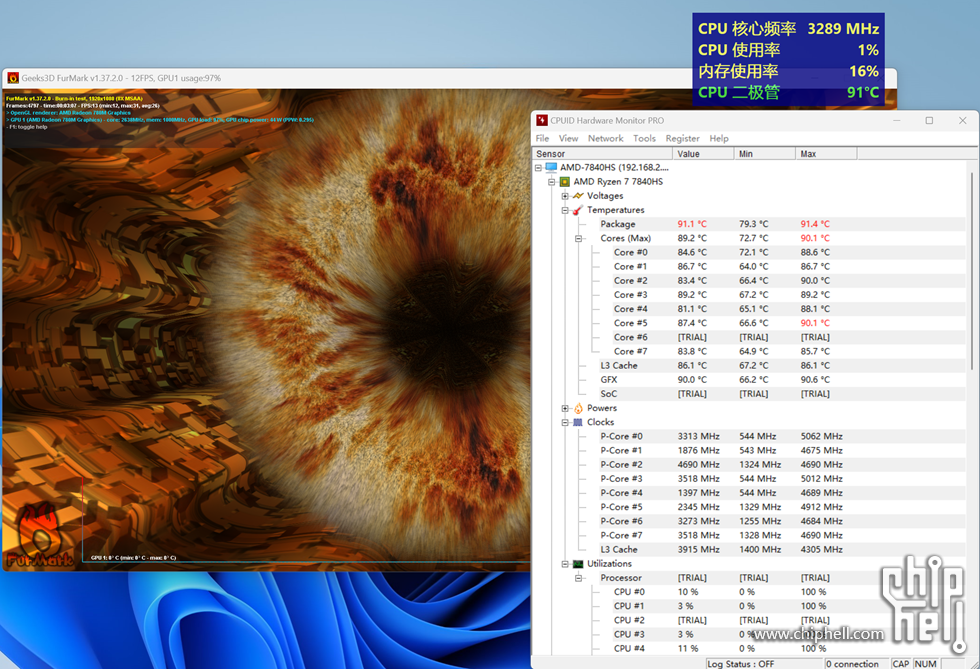Select the GFX temperature row
This screenshot has width=980, height=669.
(x=749, y=380)
